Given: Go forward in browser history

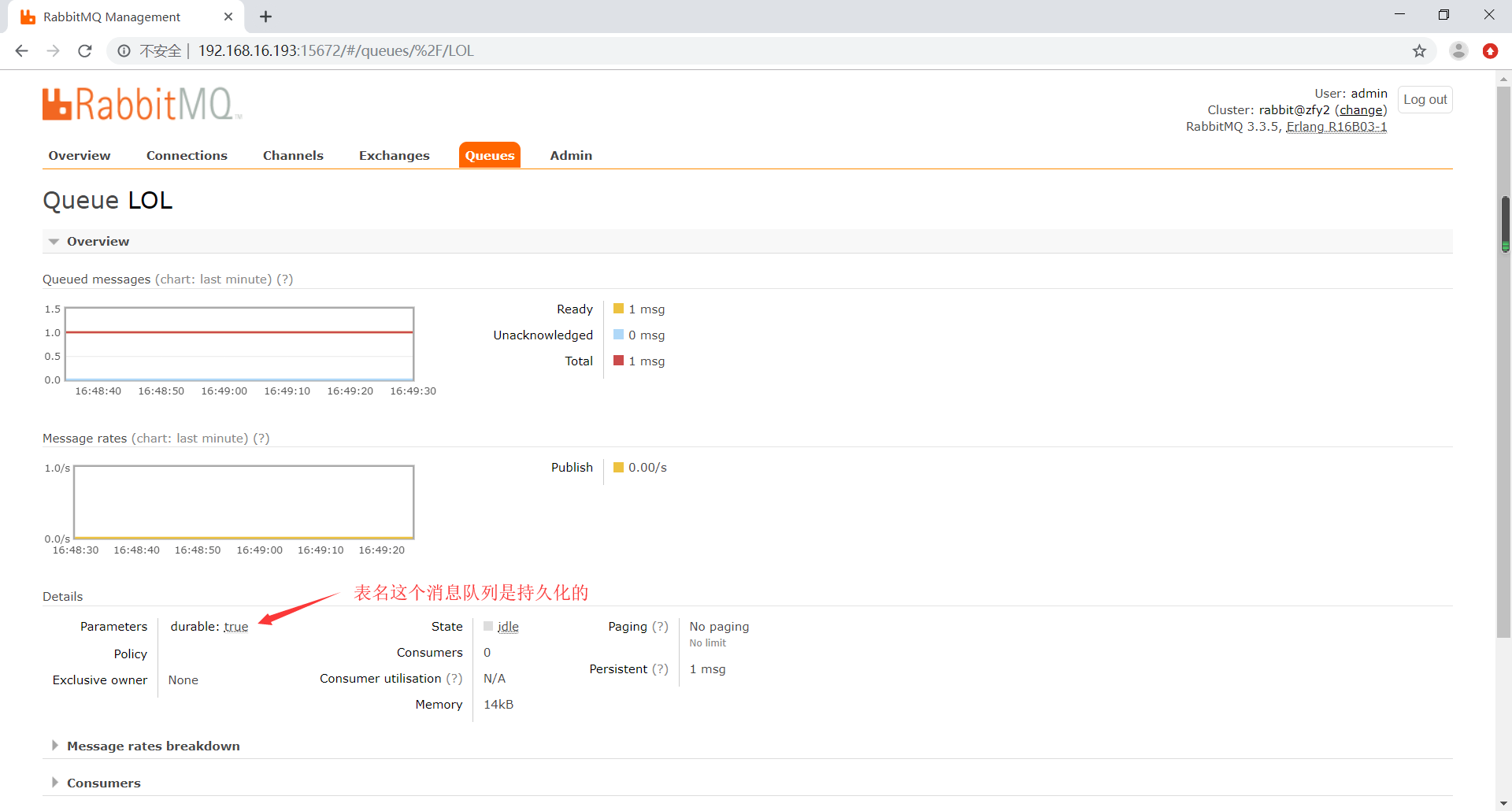Looking at the screenshot, I should pos(53,51).
